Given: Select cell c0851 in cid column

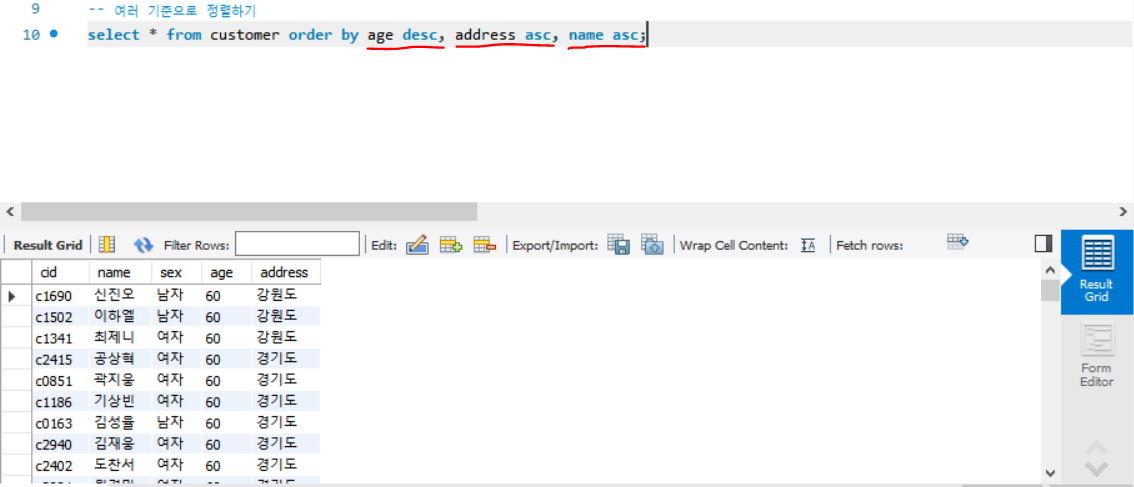Looking at the screenshot, I should tap(60, 380).
